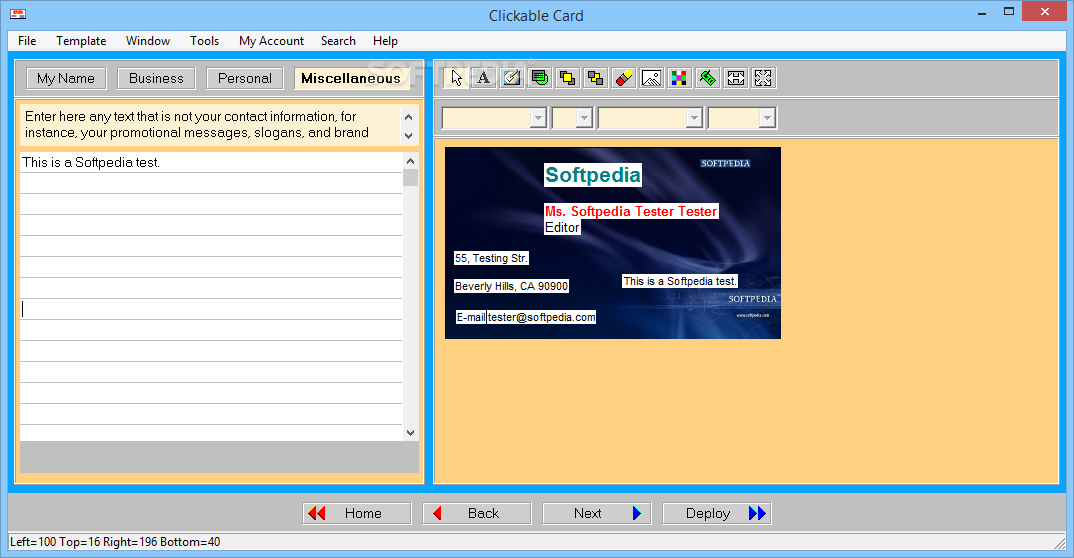This screenshot has width=1074, height=558.
Task: Click the up arrow of the lined text area scrollbar
Action: point(410,161)
